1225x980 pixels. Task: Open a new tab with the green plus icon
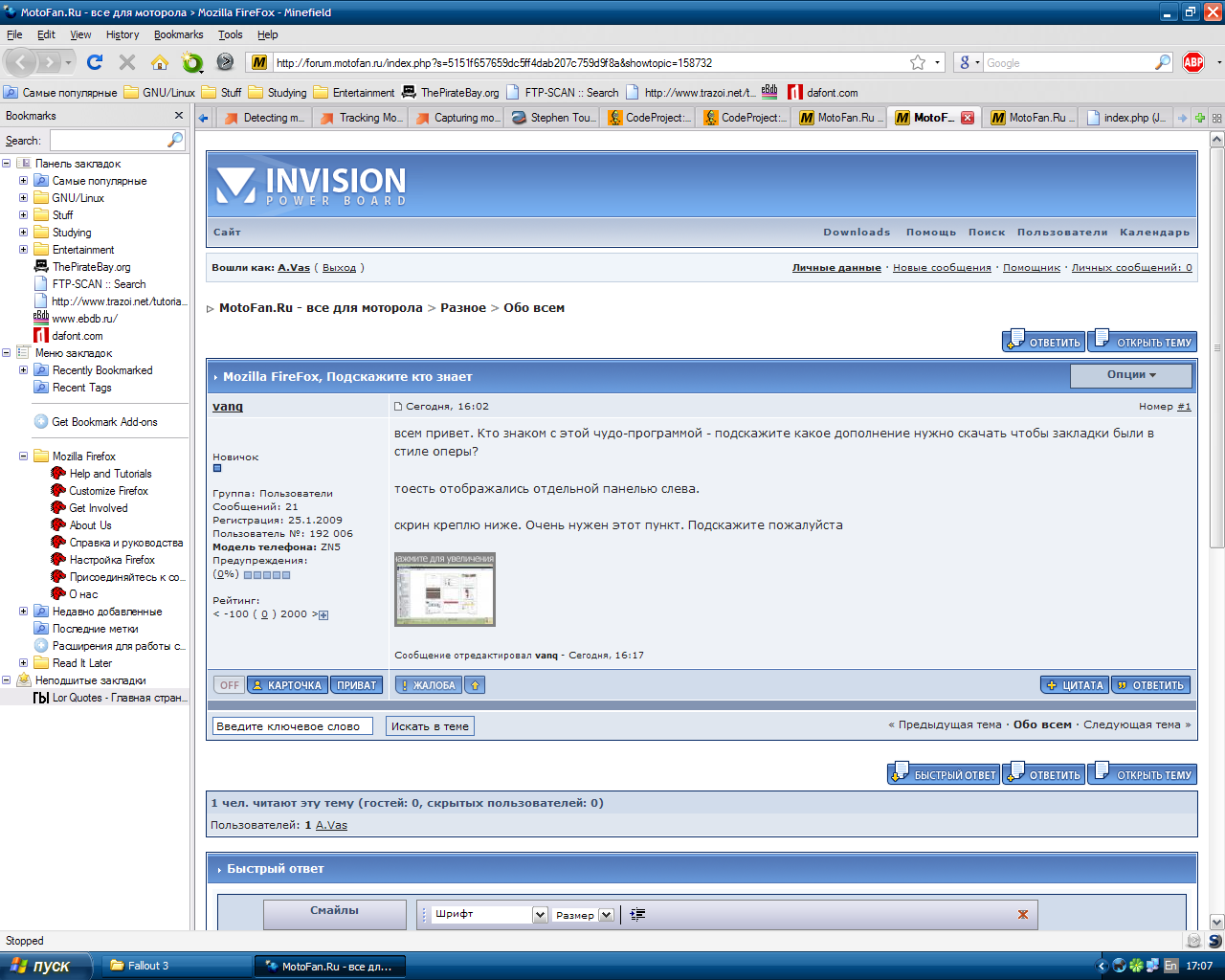1200,118
